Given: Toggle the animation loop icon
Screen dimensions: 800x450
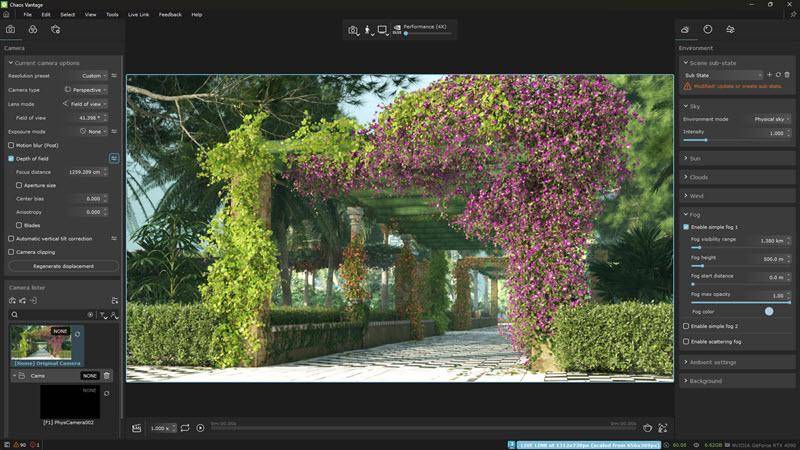Looking at the screenshot, I should 185,428.
